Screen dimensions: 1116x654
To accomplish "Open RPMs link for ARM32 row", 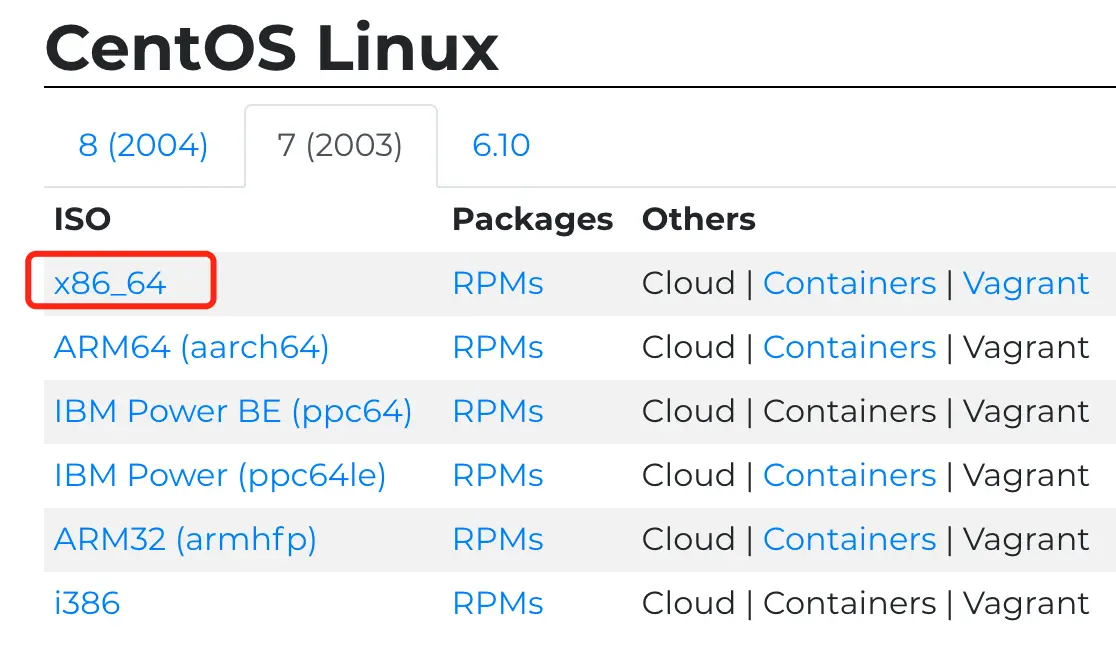I will (x=497, y=540).
